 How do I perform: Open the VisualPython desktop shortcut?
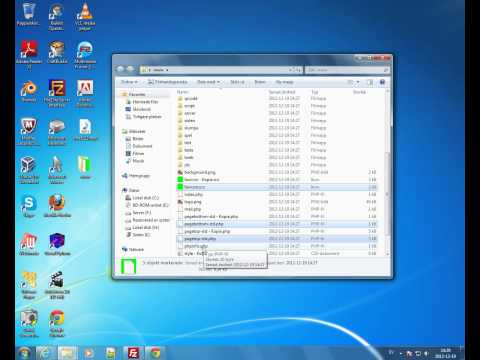tap(57, 244)
